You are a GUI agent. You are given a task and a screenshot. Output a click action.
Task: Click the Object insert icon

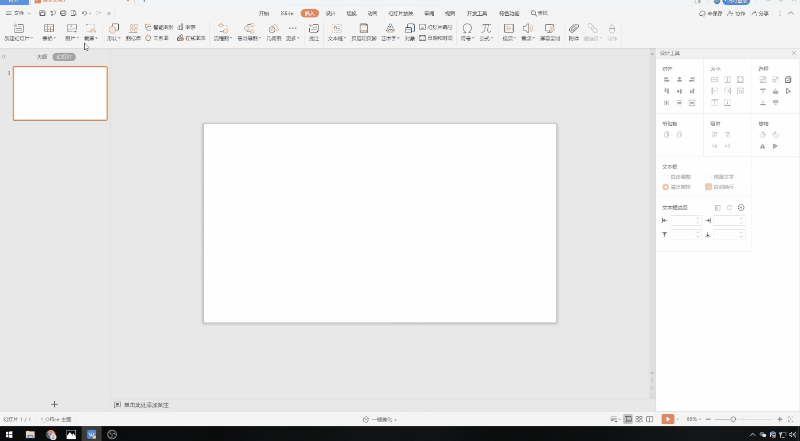(410, 29)
